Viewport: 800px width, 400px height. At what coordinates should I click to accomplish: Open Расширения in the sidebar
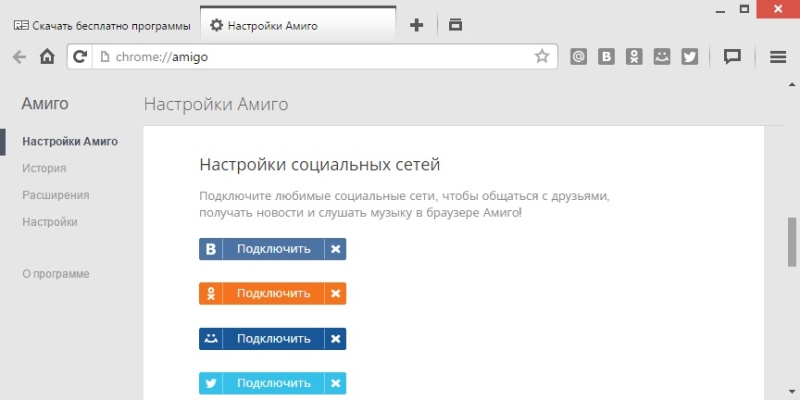[56, 195]
